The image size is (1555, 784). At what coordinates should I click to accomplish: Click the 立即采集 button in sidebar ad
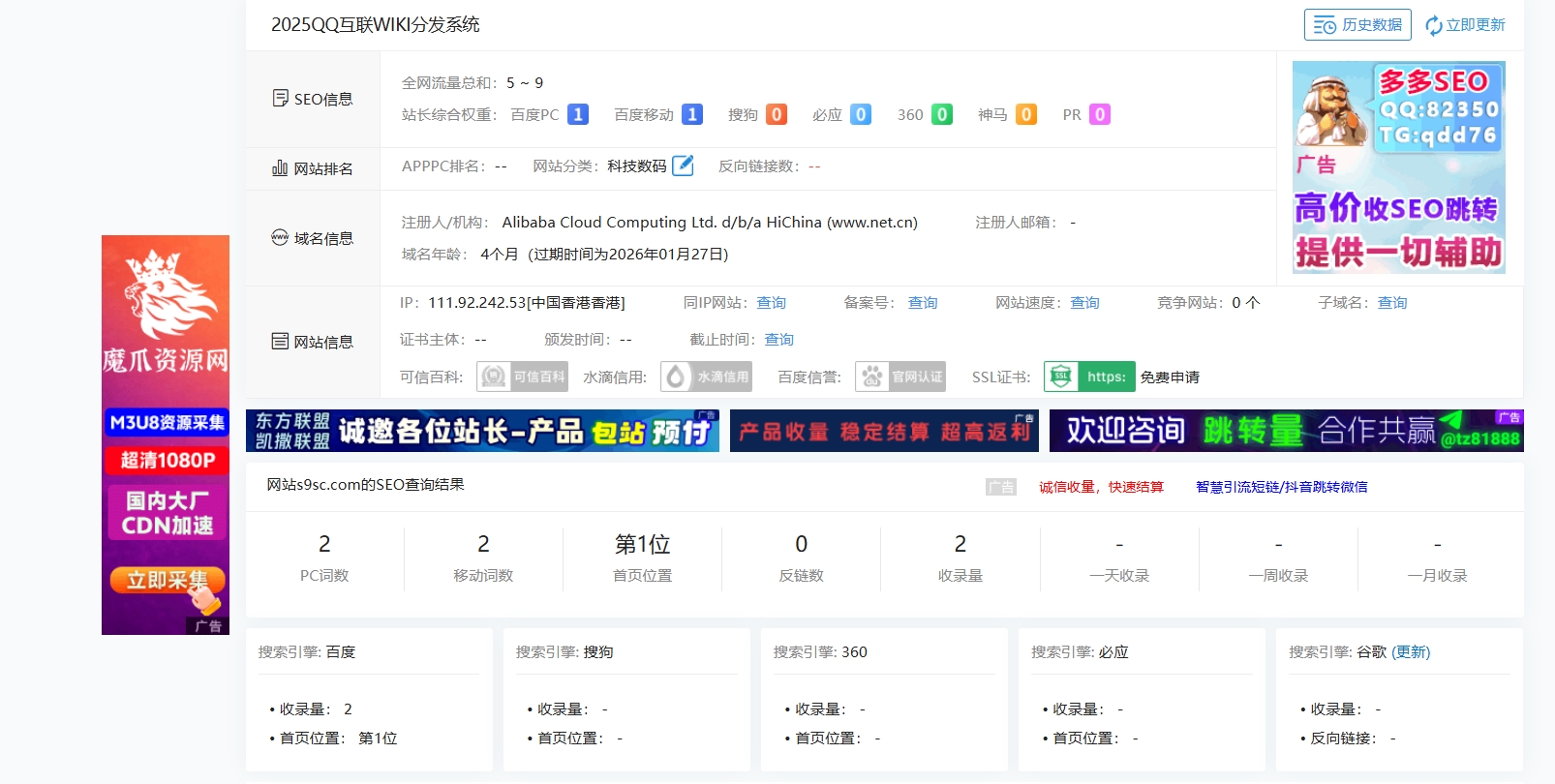point(168,581)
